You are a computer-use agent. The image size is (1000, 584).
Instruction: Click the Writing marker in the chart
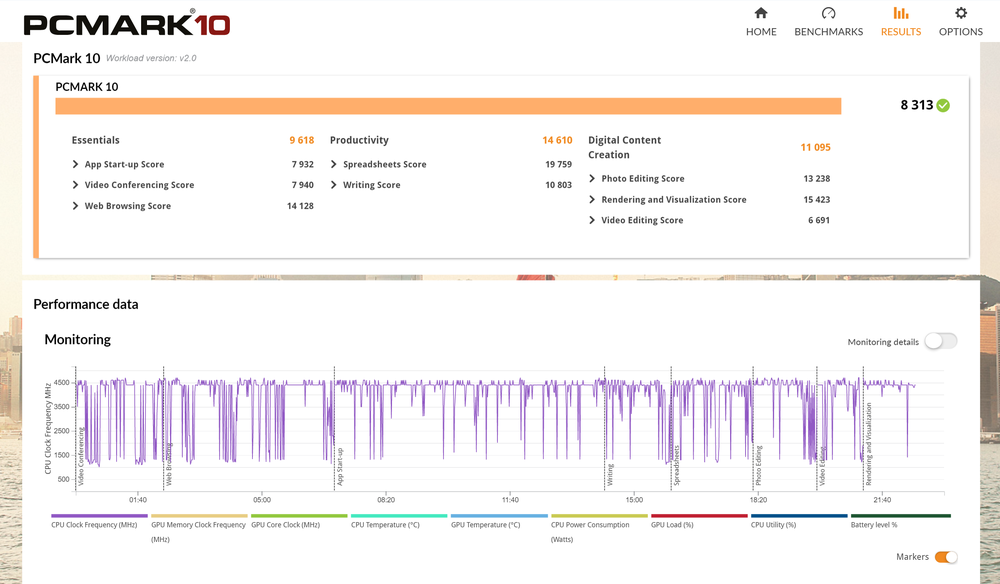coord(610,474)
